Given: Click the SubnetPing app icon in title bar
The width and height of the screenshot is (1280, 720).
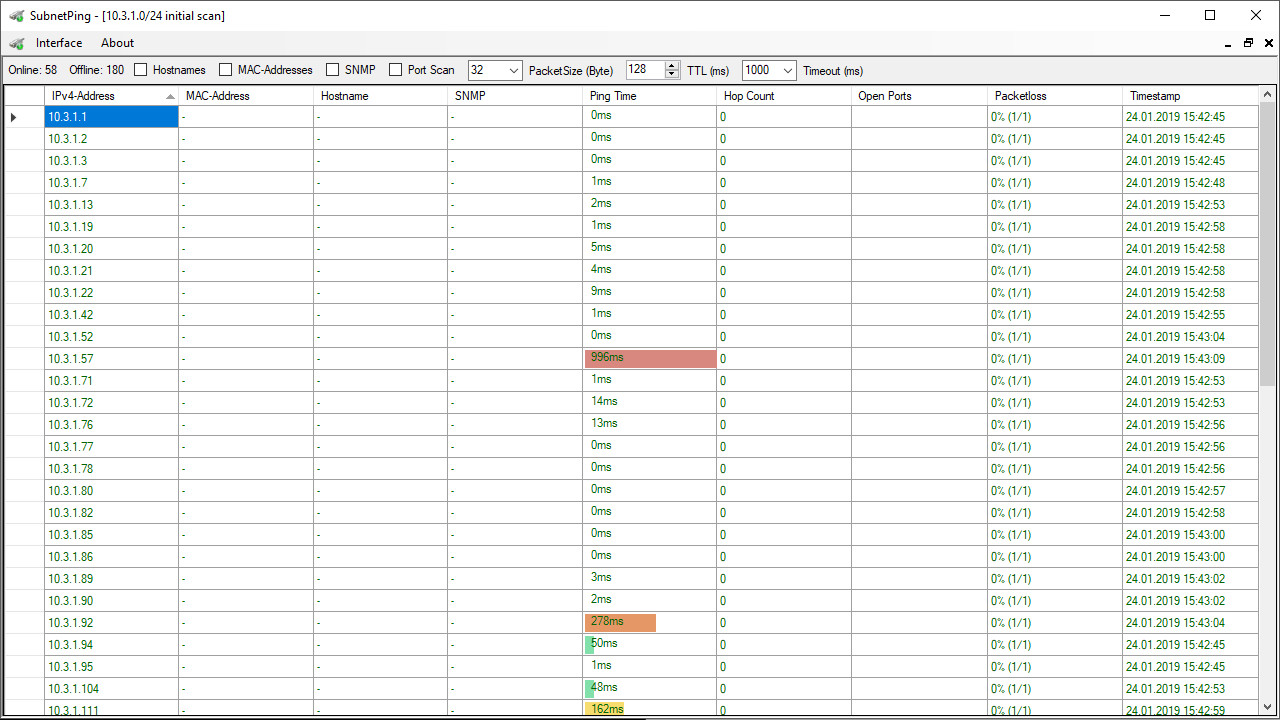Looking at the screenshot, I should 16,15.
